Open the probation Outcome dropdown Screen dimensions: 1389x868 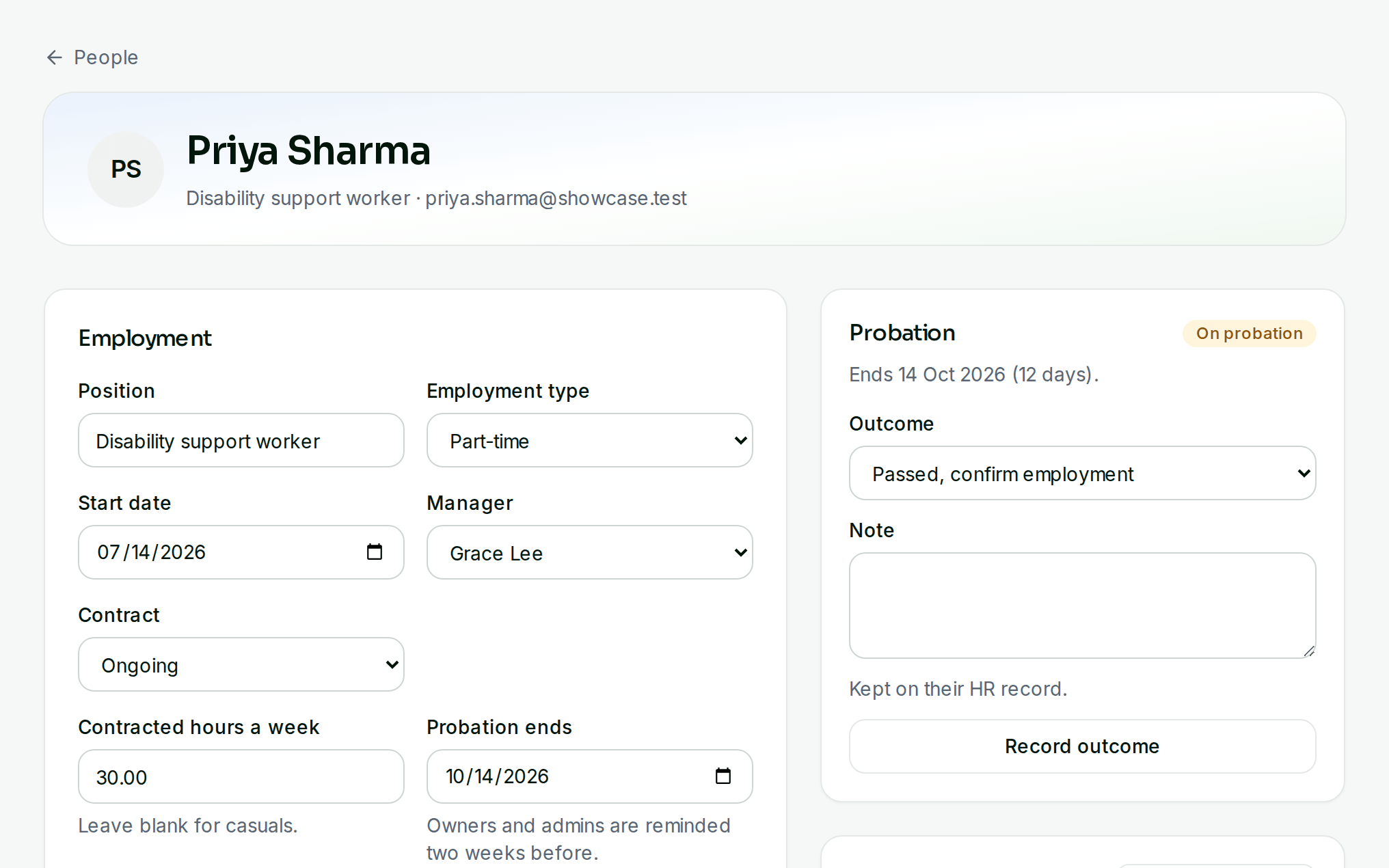click(x=1083, y=473)
